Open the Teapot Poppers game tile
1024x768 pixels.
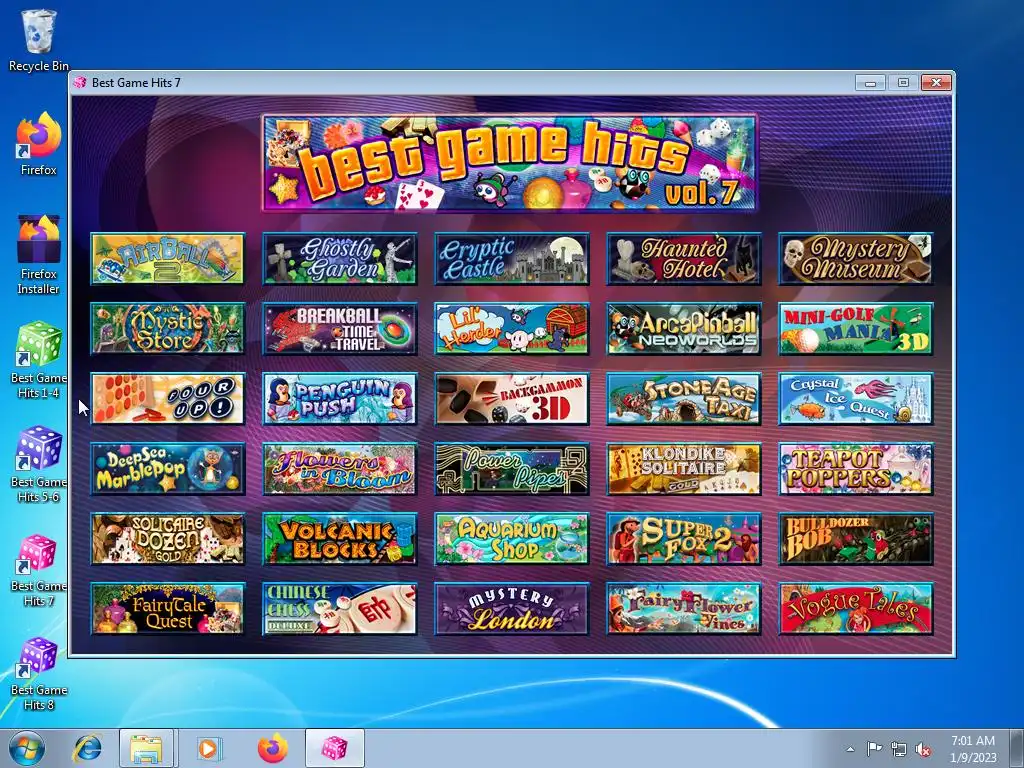click(856, 468)
